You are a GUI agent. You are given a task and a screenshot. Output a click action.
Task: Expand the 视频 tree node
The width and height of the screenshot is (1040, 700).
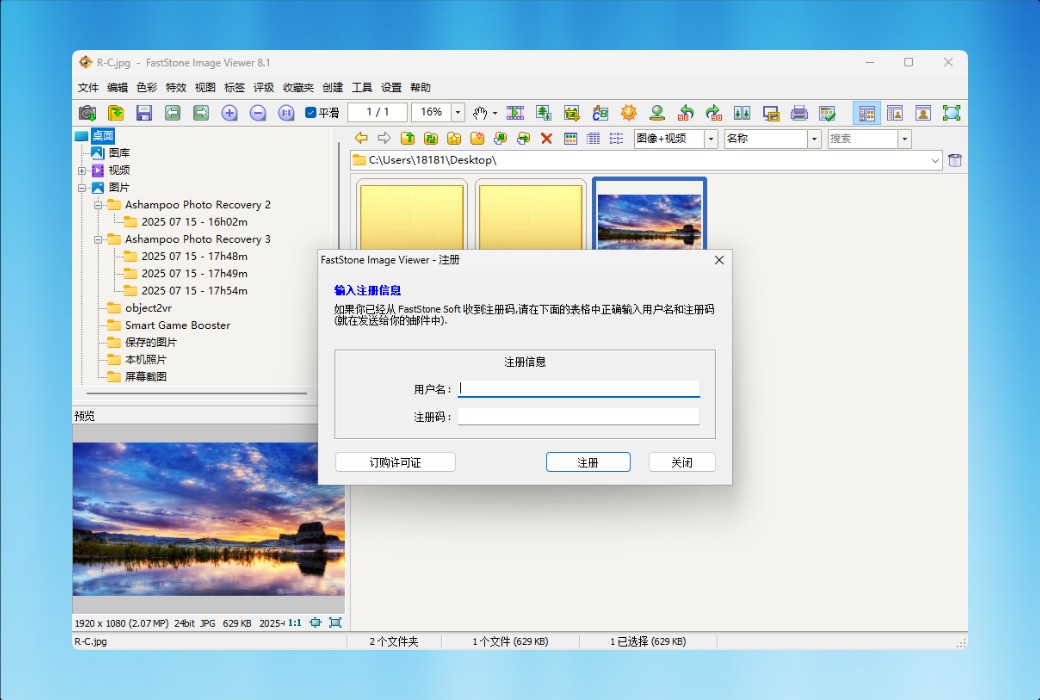tap(82, 171)
